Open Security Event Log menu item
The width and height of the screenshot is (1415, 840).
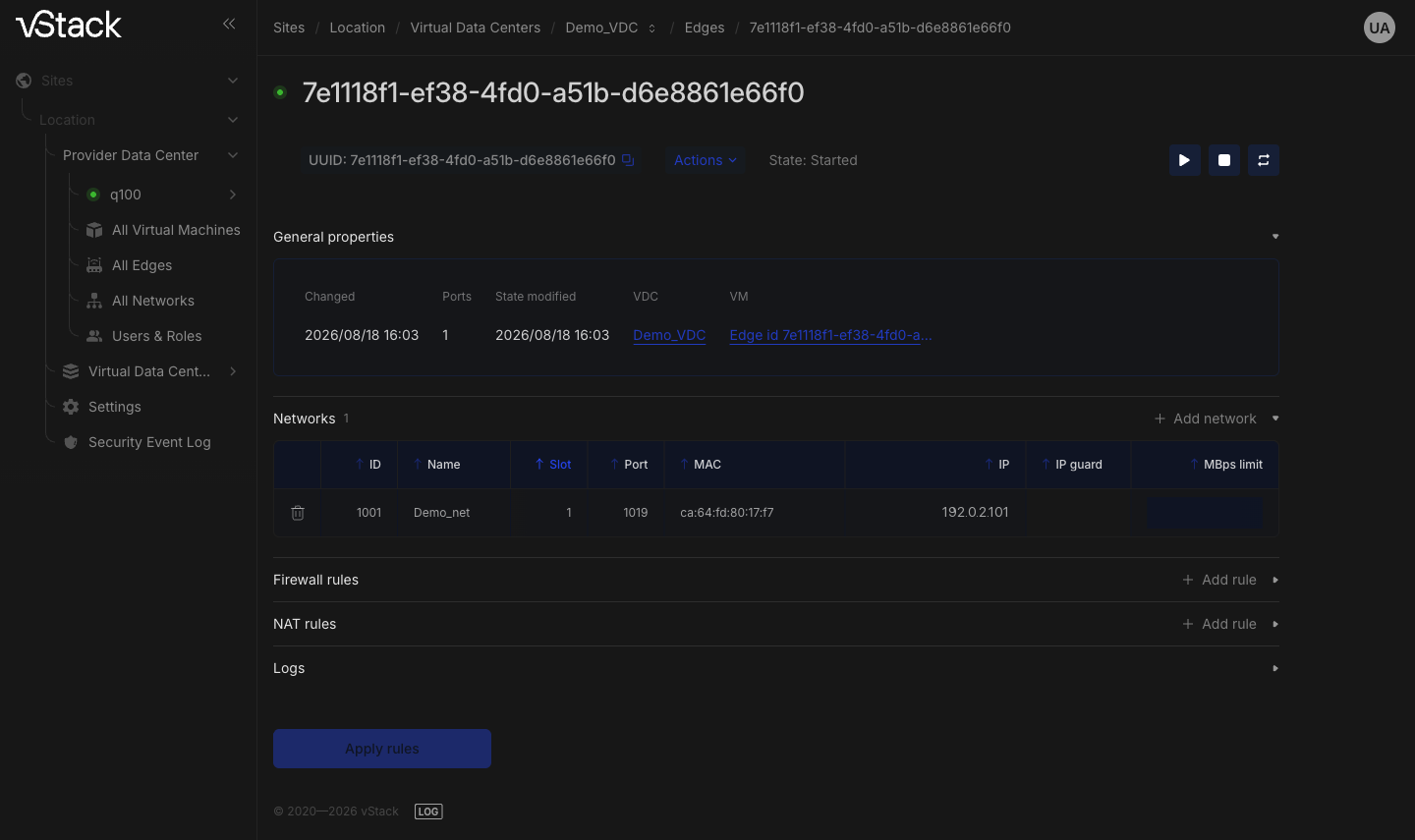pos(149,442)
